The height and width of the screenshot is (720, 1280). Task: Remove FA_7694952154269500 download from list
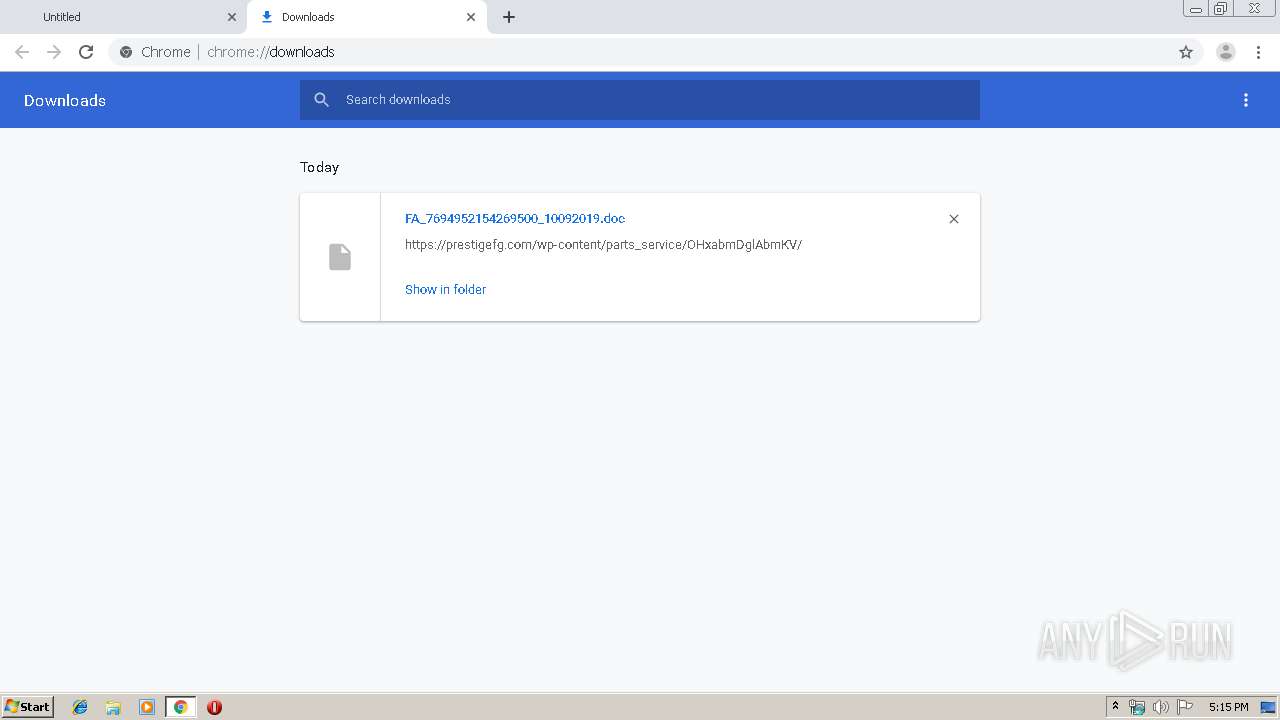pyautogui.click(x=954, y=219)
